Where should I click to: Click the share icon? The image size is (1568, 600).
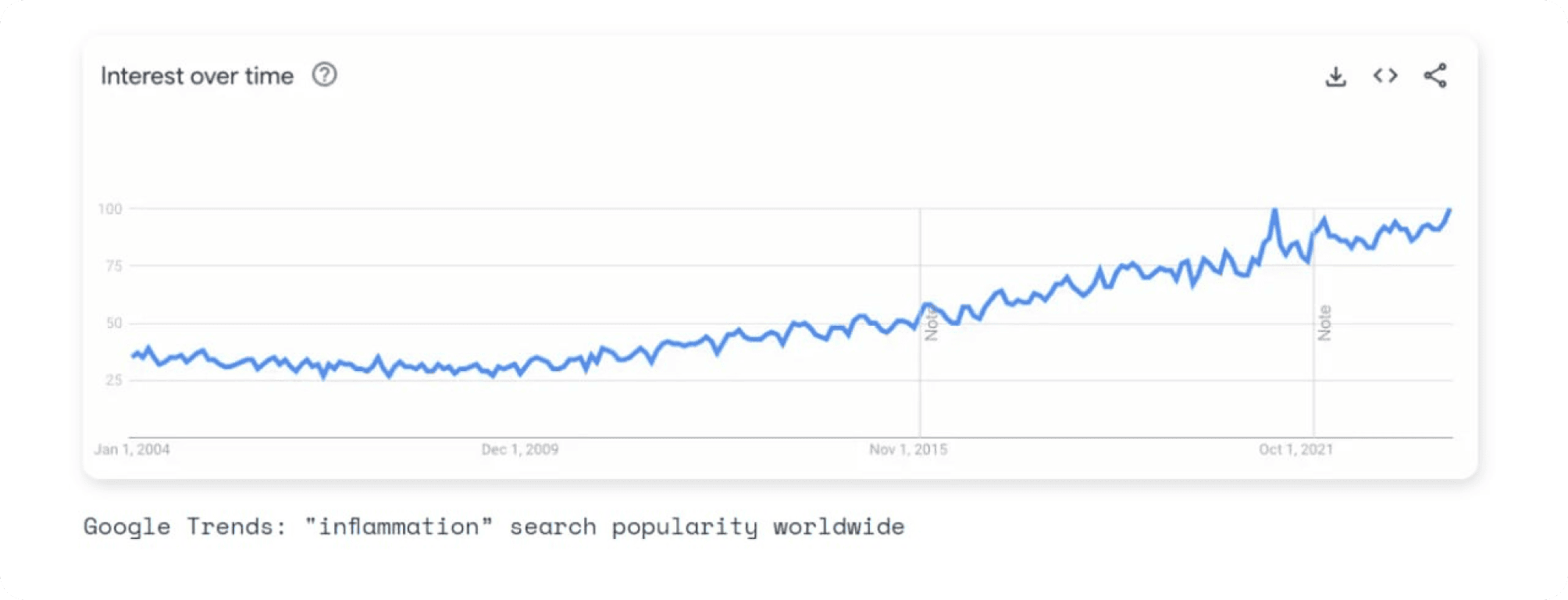pos(1435,76)
